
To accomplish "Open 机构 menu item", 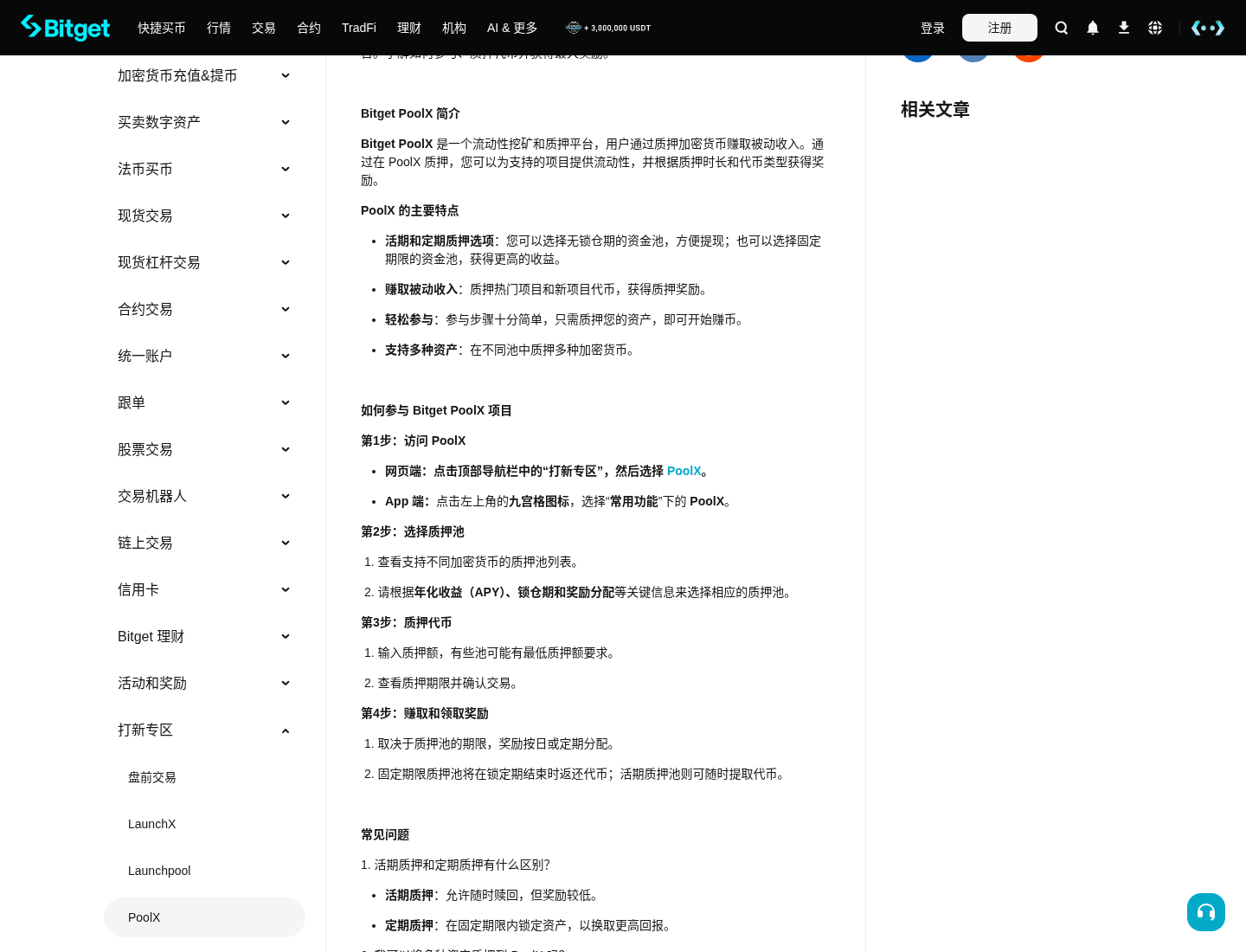I will [454, 28].
